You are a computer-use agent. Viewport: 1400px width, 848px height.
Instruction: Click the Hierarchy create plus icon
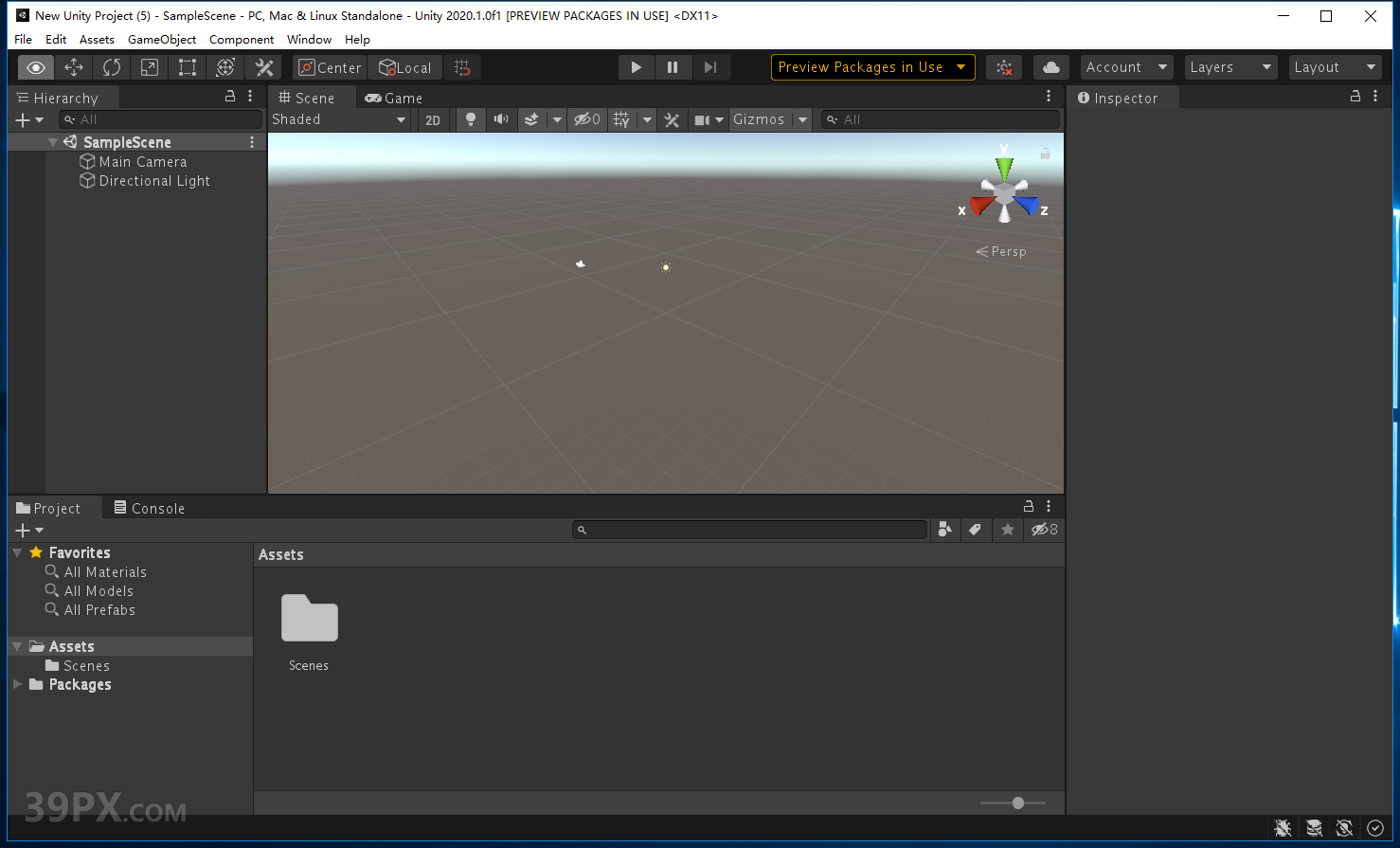24,119
